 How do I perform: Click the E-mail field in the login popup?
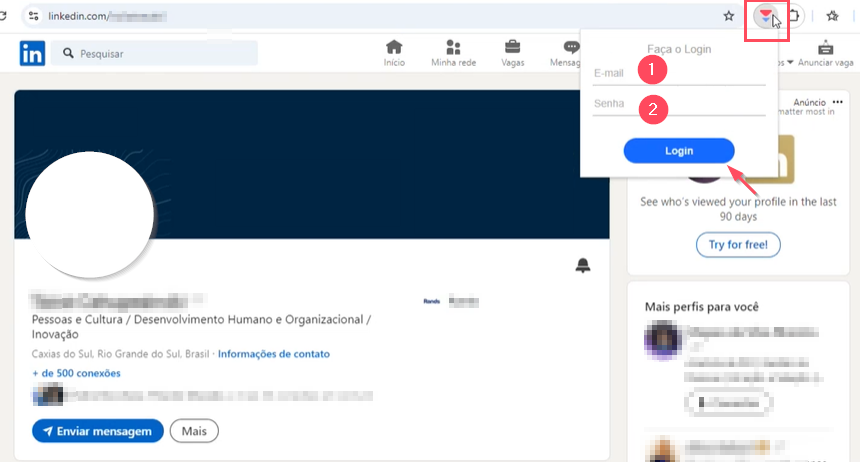(679, 74)
